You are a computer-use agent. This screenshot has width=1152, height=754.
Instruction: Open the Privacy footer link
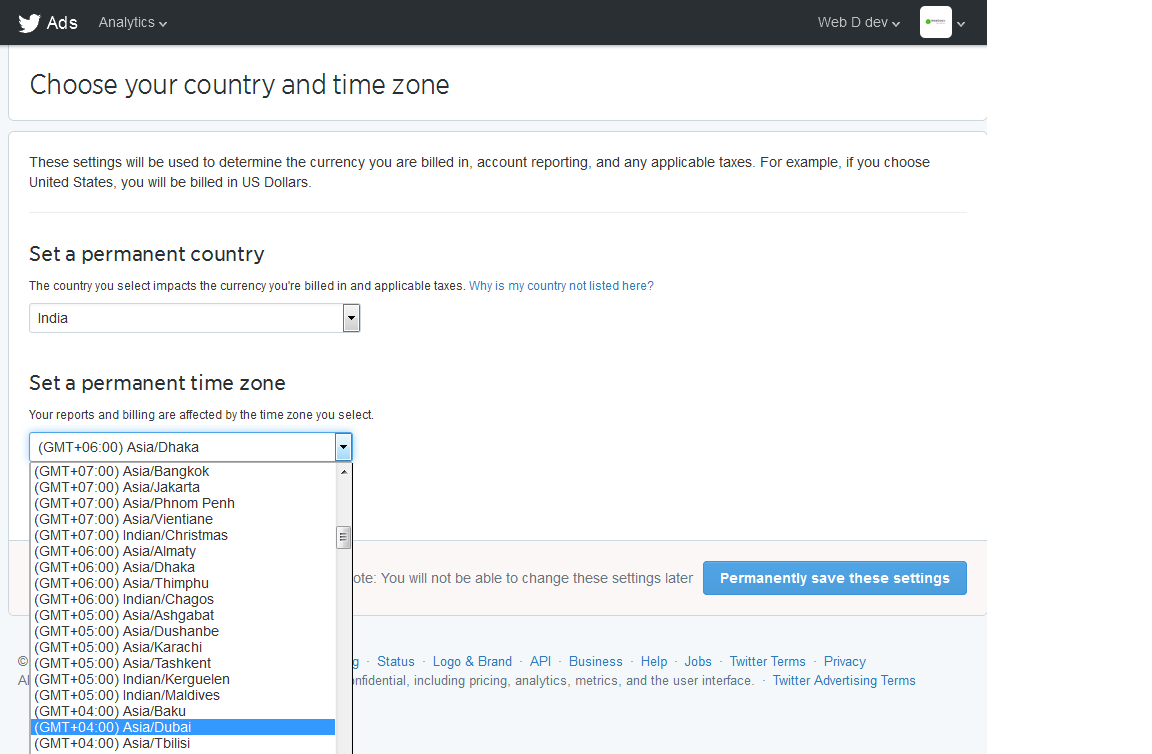(845, 661)
